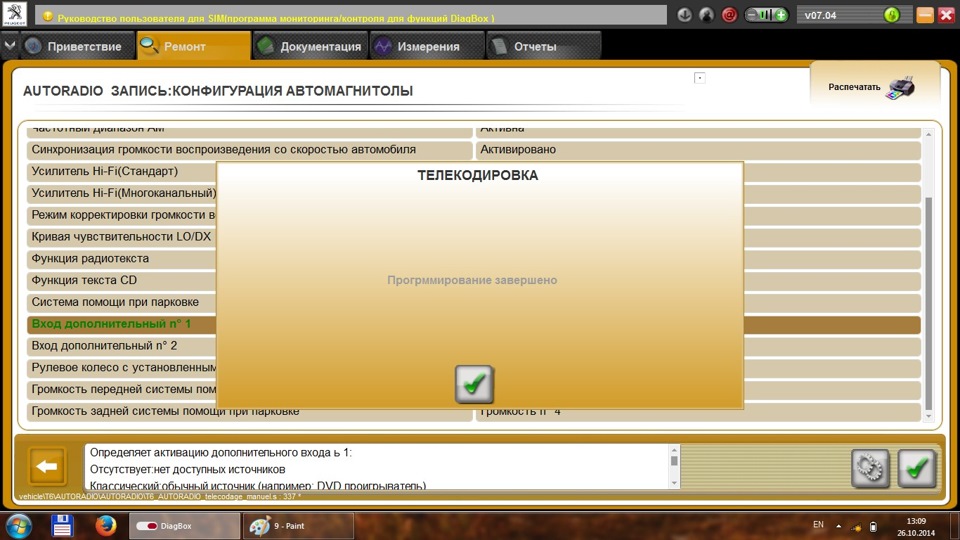Click the gears settings button
Viewport: 960px width, 540px height.
coord(870,468)
